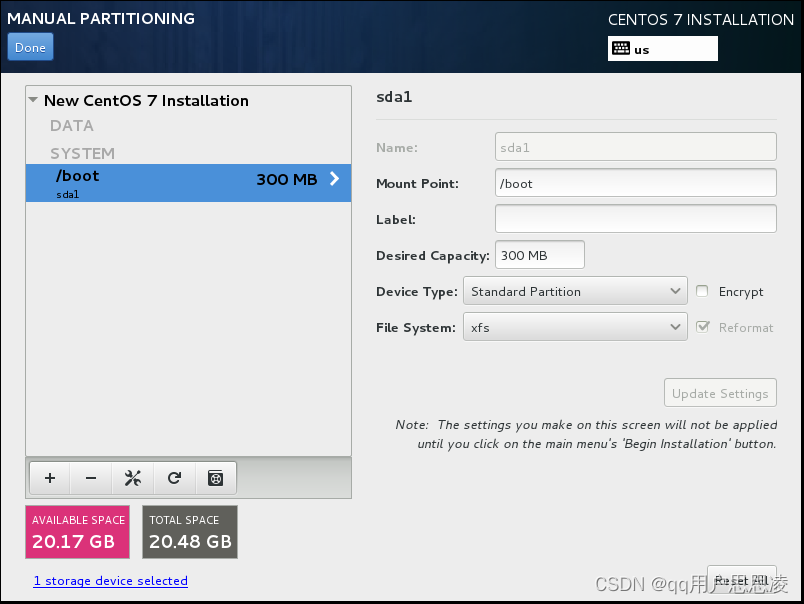Viewport: 804px width, 604px height.
Task: Click the Label input field
Action: point(636,218)
